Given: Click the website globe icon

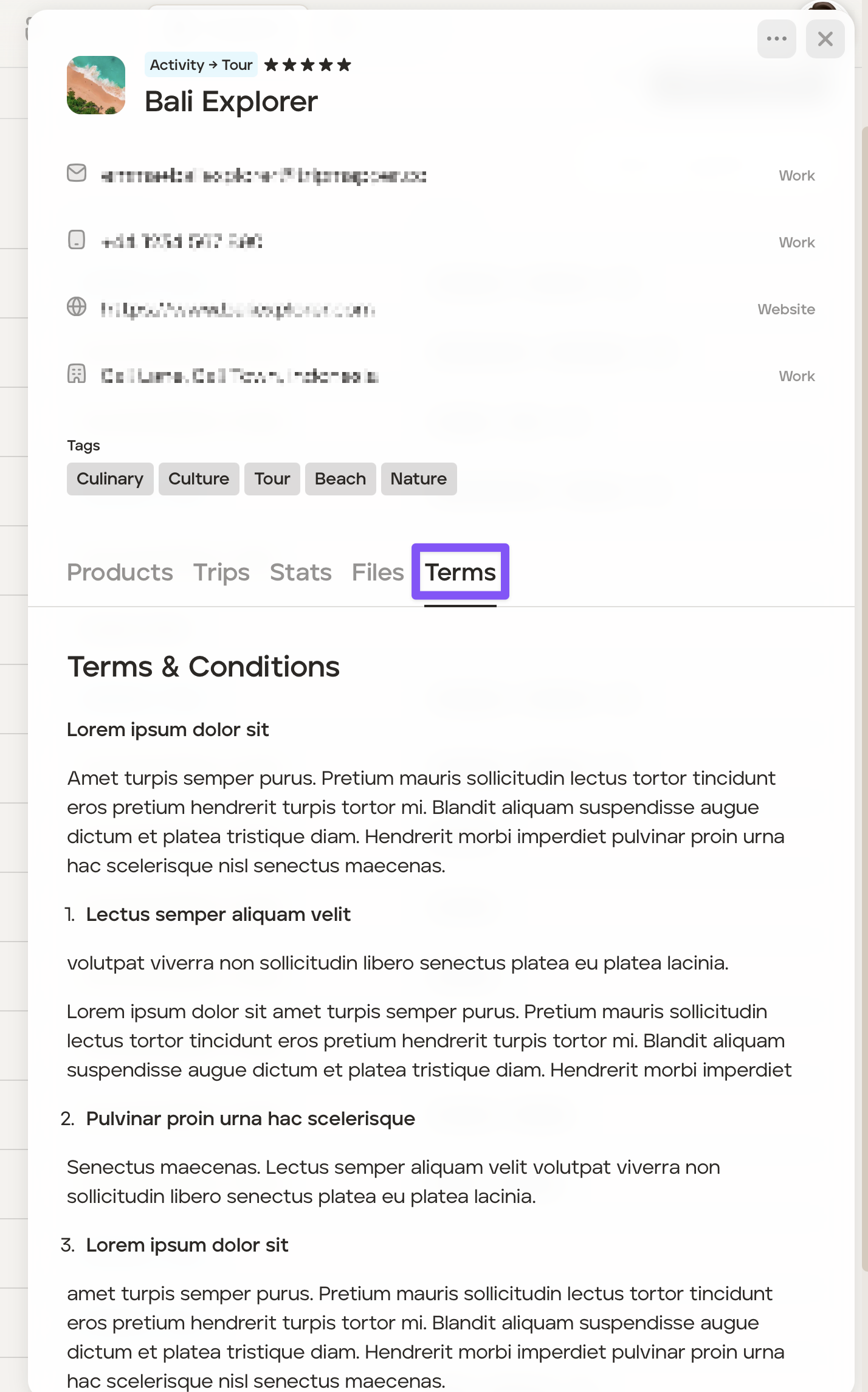Looking at the screenshot, I should 77,307.
